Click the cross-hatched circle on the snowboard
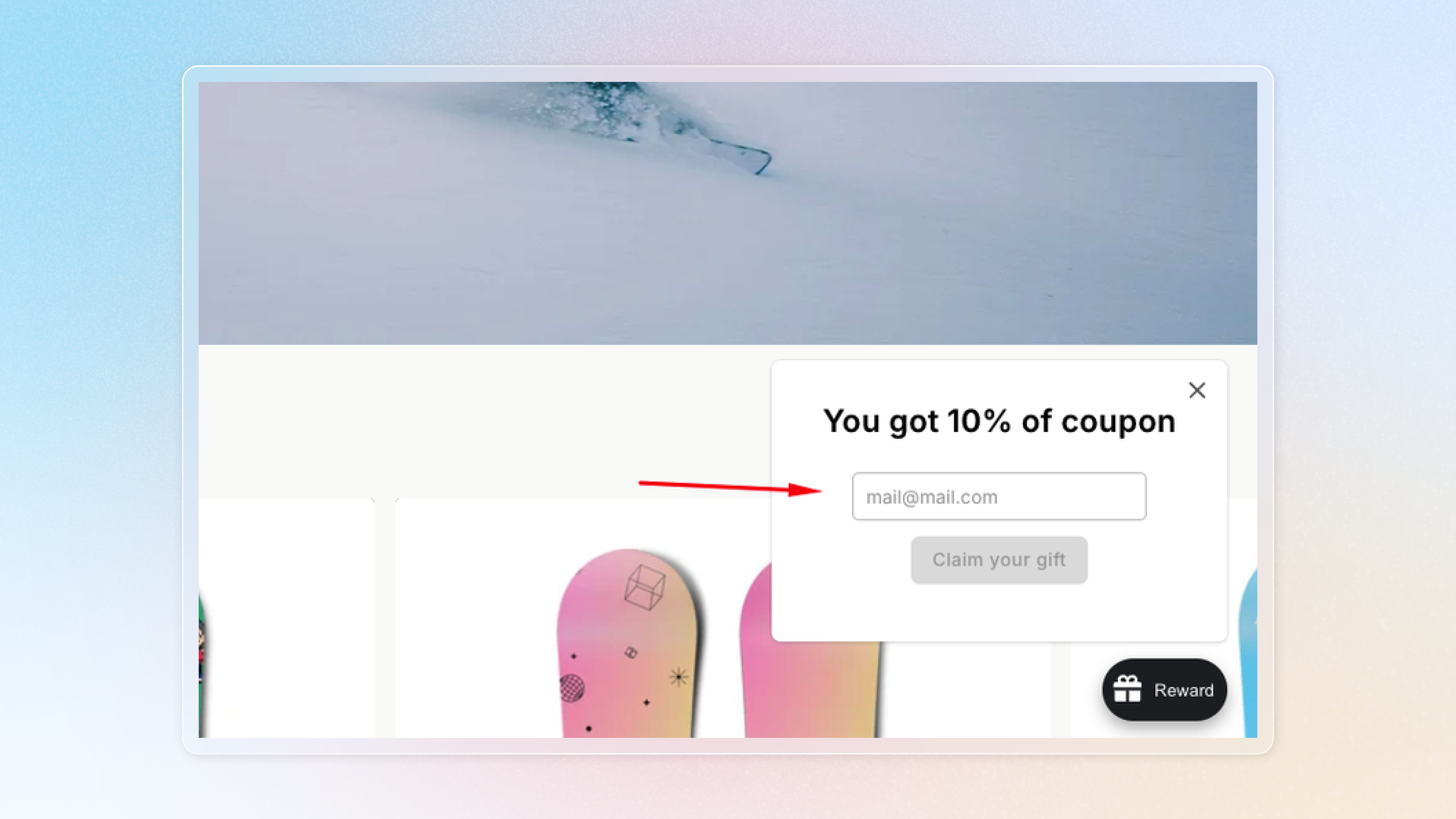 coord(572,688)
